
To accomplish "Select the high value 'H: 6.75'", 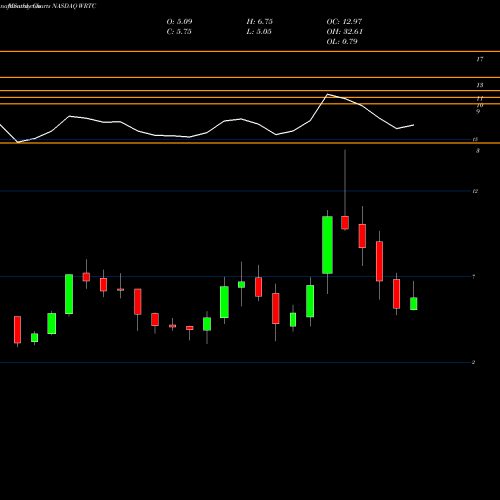I will tap(260, 22).
